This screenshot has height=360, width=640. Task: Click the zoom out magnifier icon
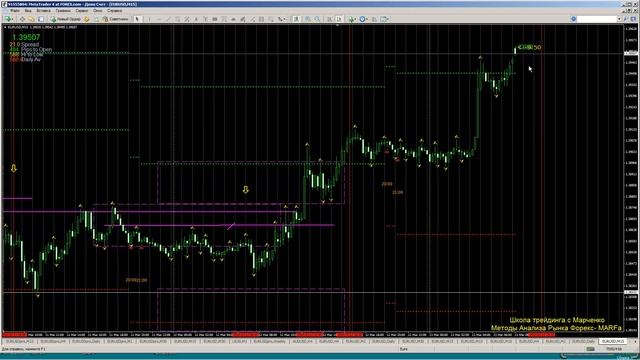click(x=317, y=19)
